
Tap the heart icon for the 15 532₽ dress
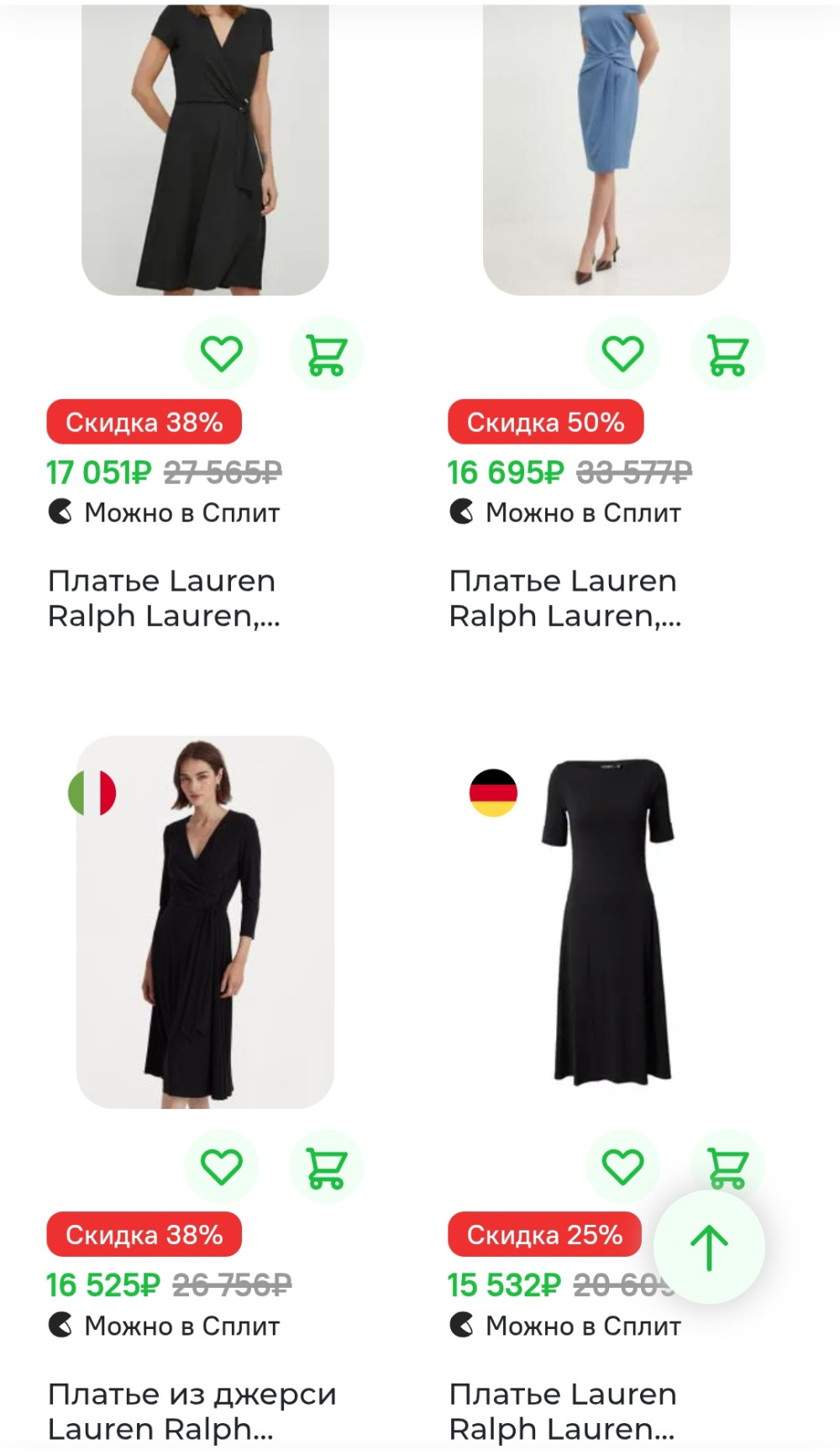pos(622,1167)
